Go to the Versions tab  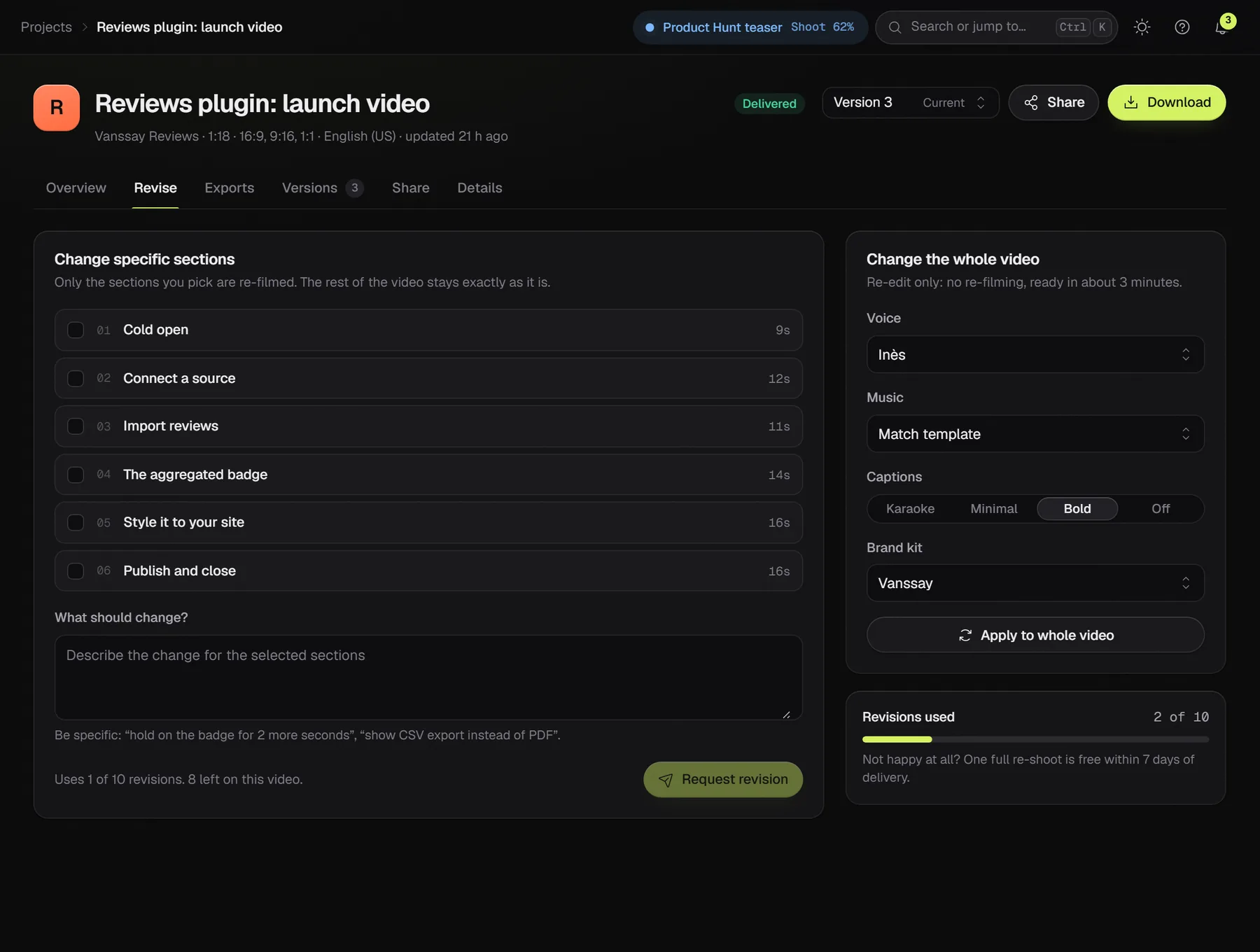pos(323,188)
